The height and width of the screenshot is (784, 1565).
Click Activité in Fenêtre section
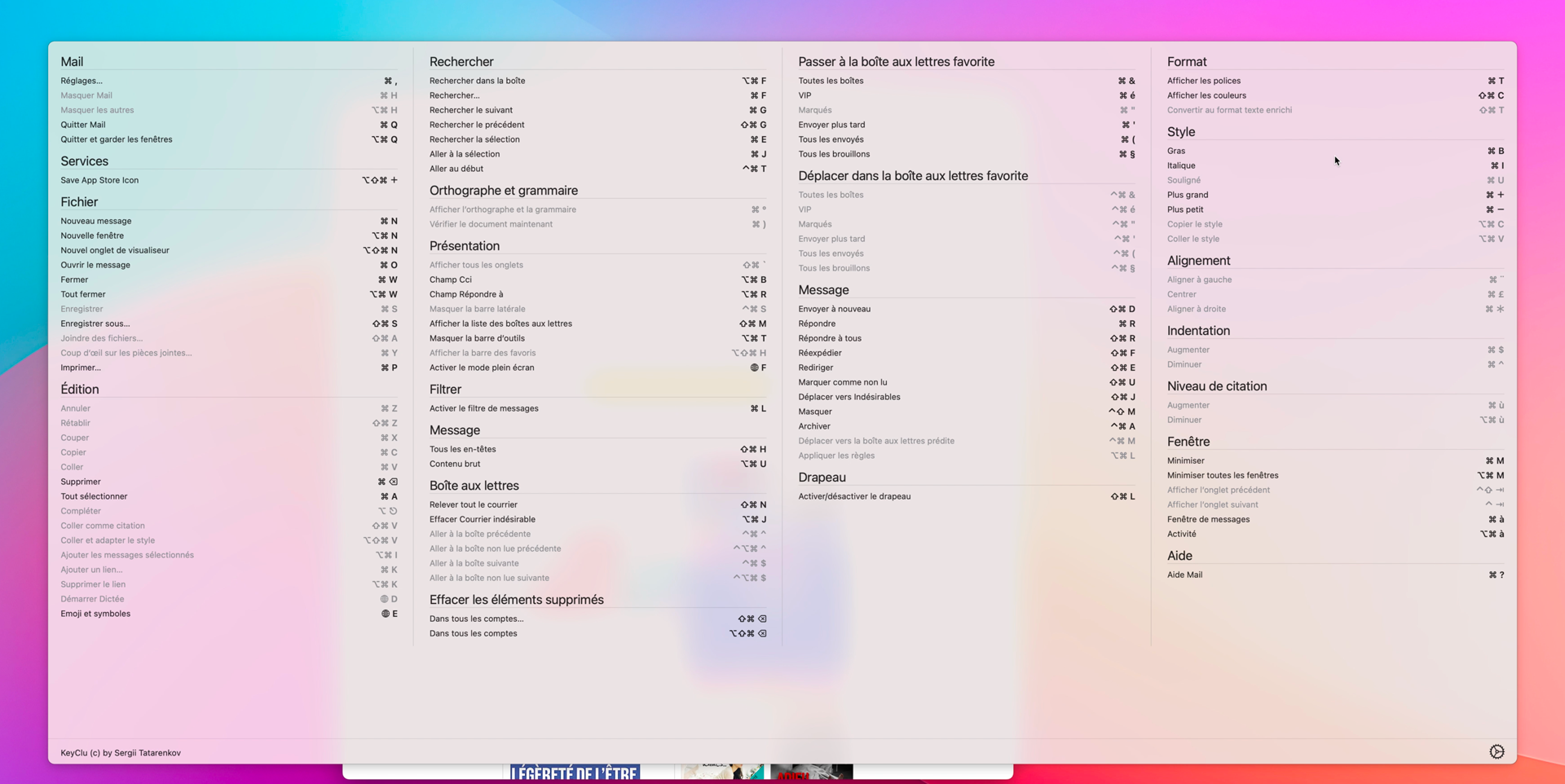1336,534
